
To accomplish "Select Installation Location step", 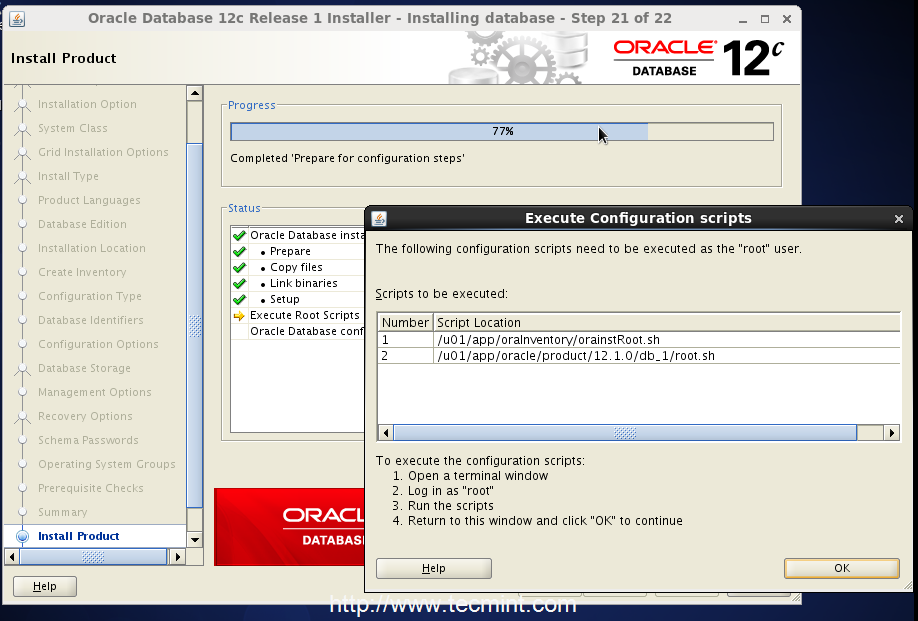I will (x=91, y=248).
